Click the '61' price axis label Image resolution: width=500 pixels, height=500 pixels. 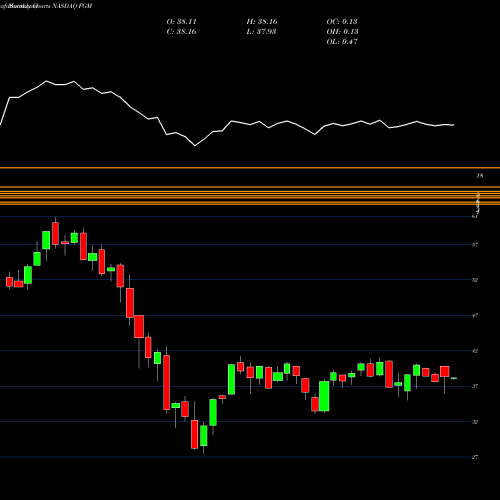(475, 216)
